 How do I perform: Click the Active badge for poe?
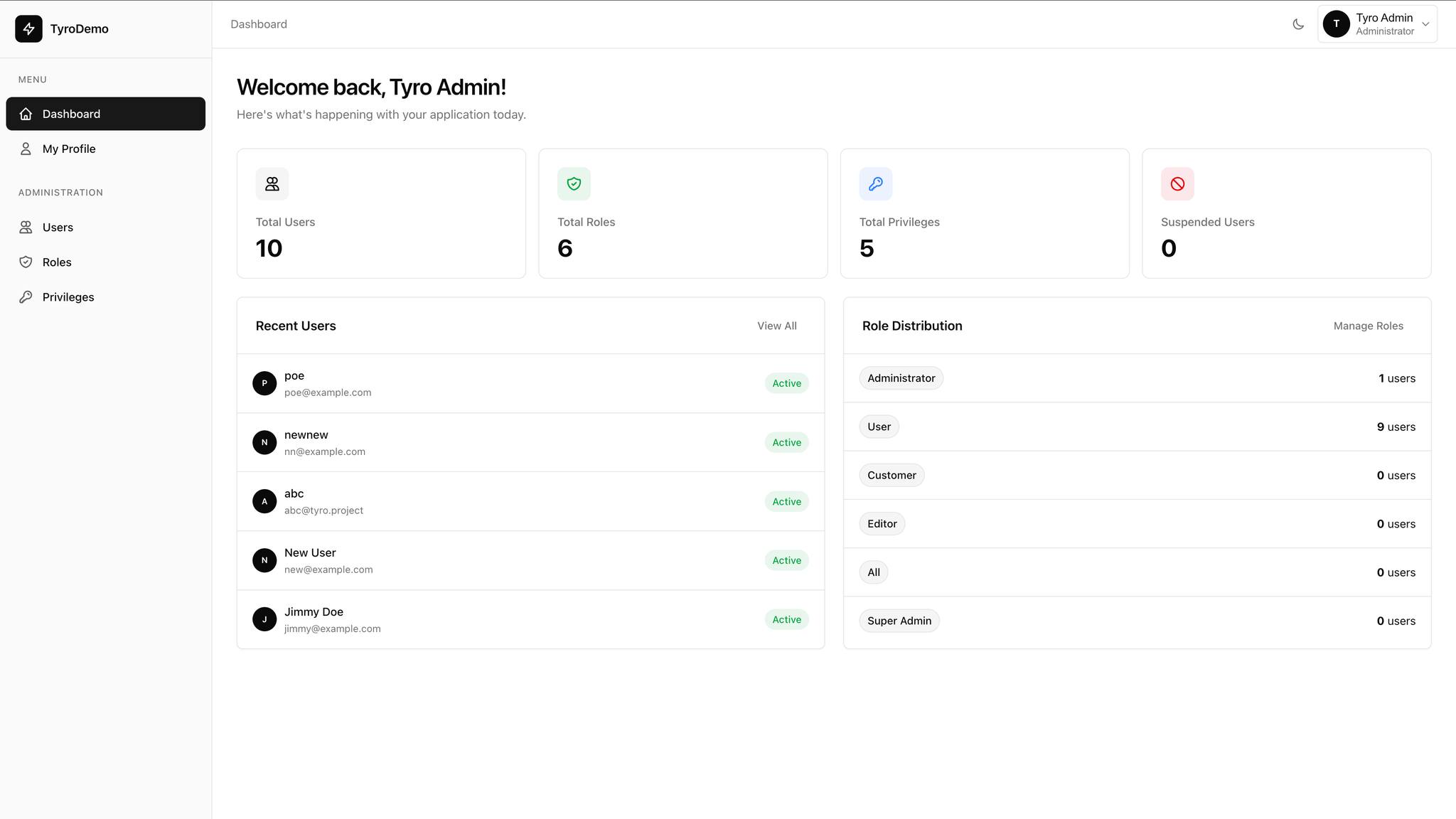(x=787, y=383)
